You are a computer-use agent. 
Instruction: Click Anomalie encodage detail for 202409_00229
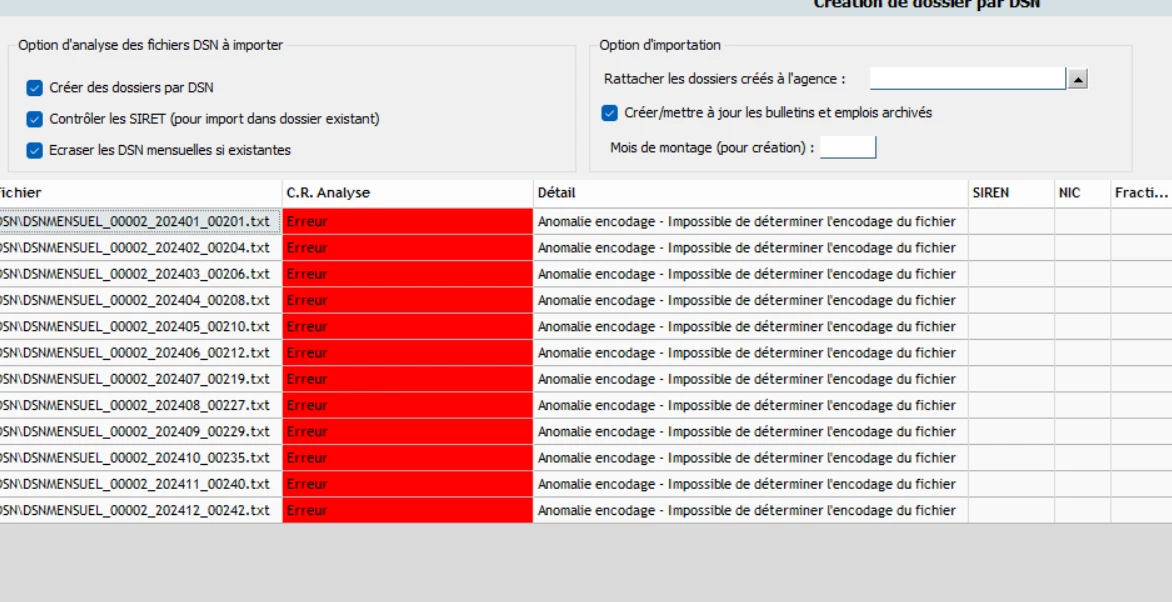click(750, 431)
